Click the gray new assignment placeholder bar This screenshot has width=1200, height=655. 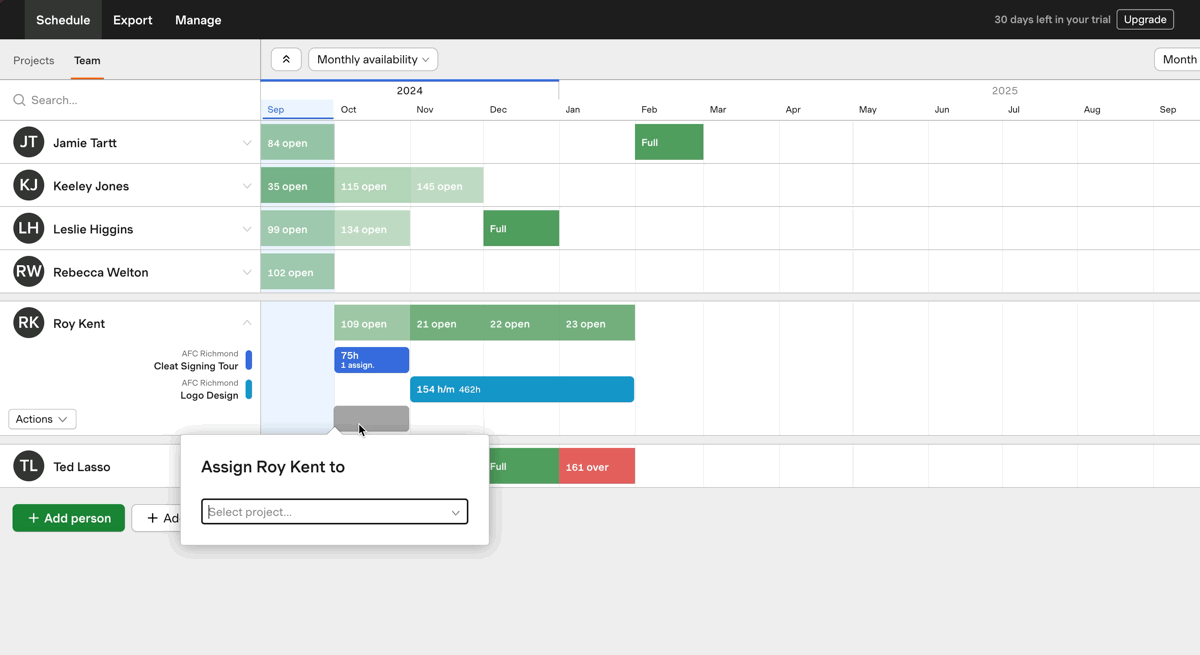371,418
